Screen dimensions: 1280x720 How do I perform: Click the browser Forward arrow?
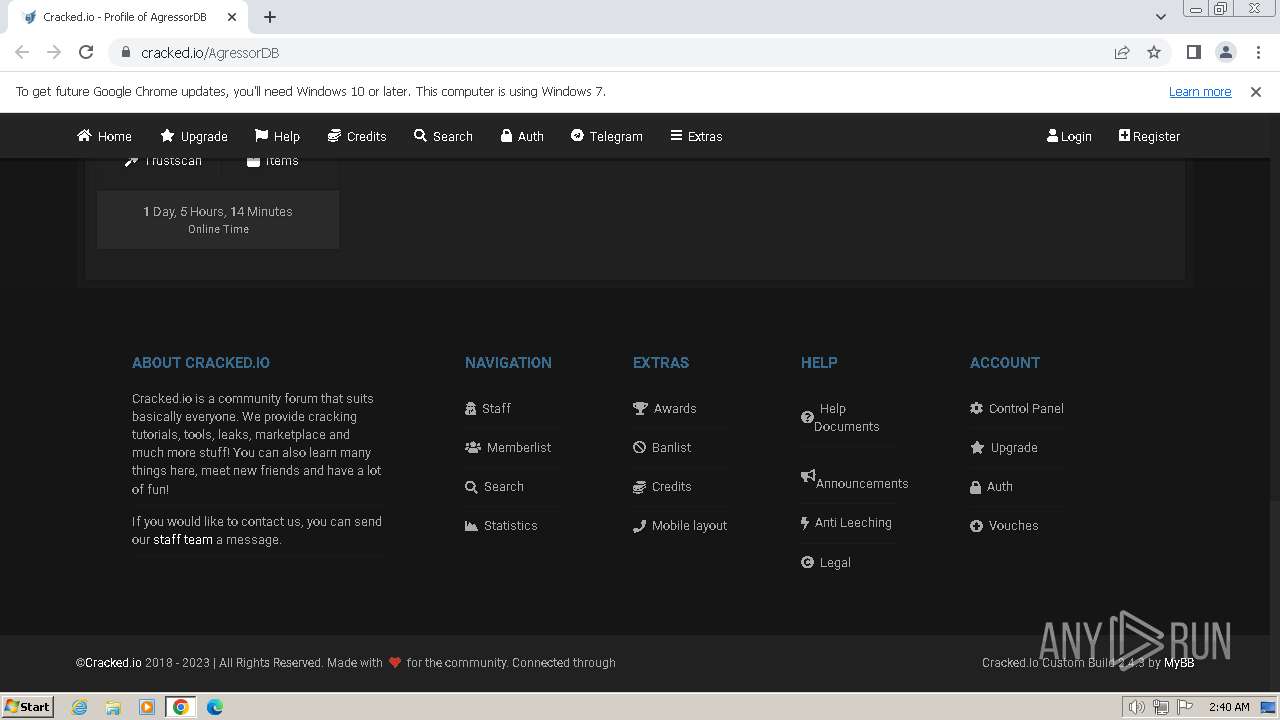pyautogui.click(x=54, y=52)
